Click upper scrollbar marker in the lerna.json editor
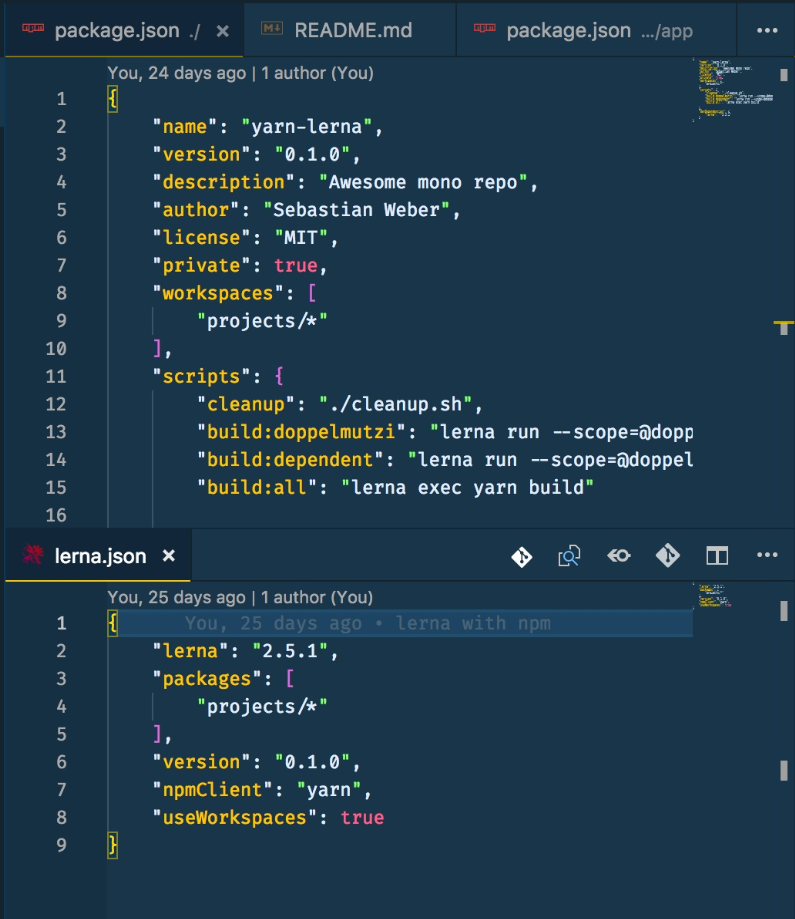This screenshot has height=919, width=795. click(784, 611)
